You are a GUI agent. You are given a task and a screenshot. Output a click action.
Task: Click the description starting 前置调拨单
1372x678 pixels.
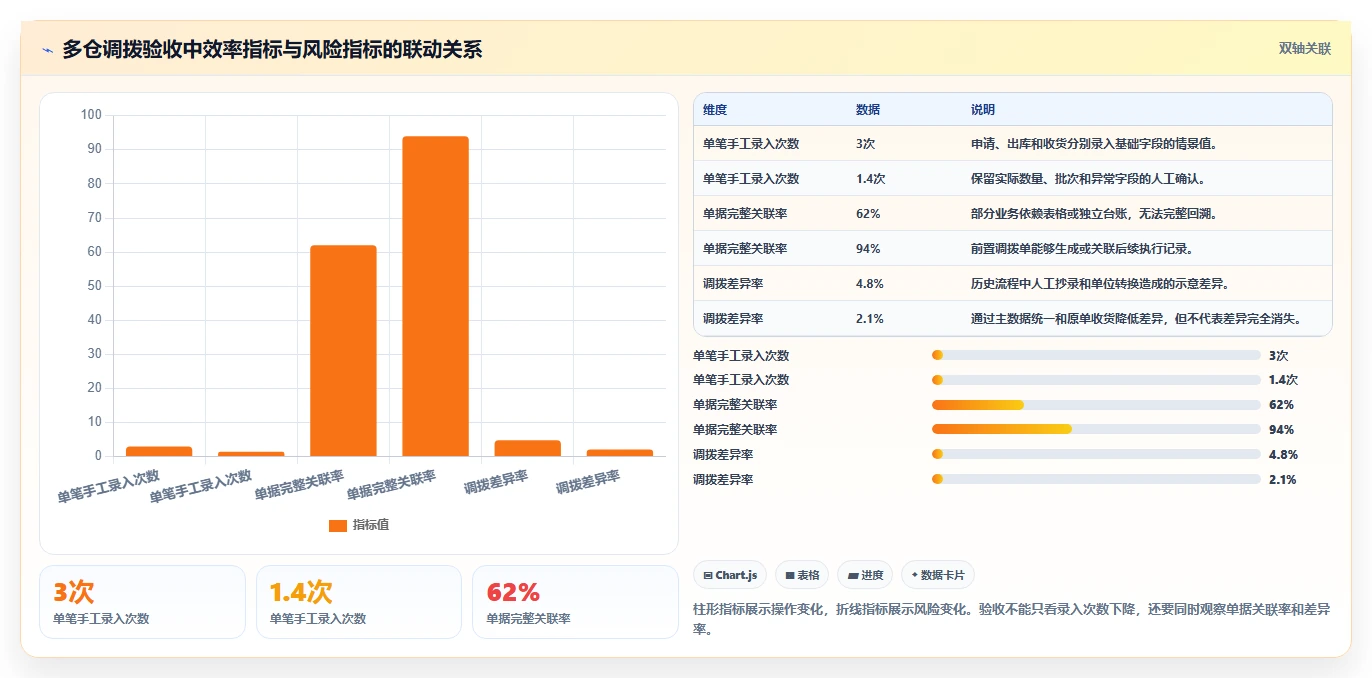tap(1082, 249)
